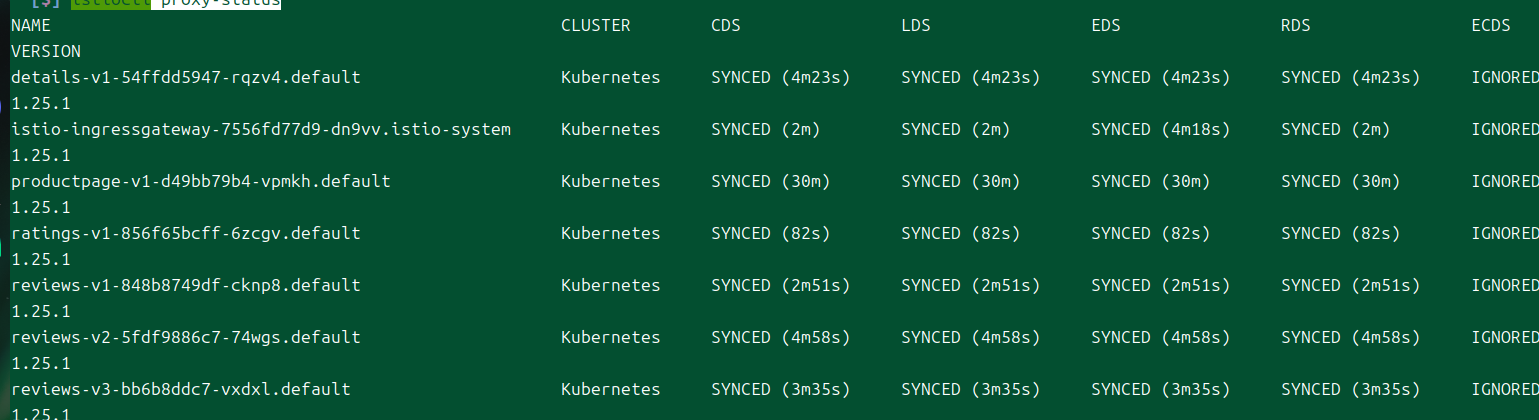This screenshot has width=1539, height=420.
Task: Click the NAME column header
Action: tap(31, 26)
